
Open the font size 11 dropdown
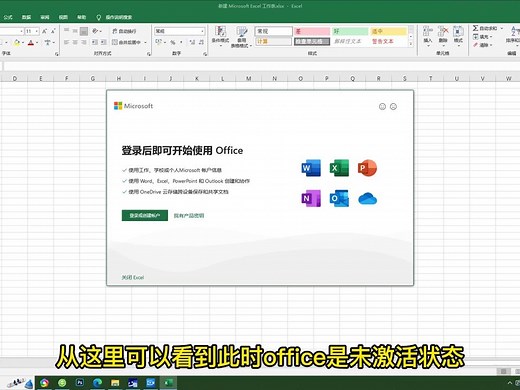pos(37,31)
